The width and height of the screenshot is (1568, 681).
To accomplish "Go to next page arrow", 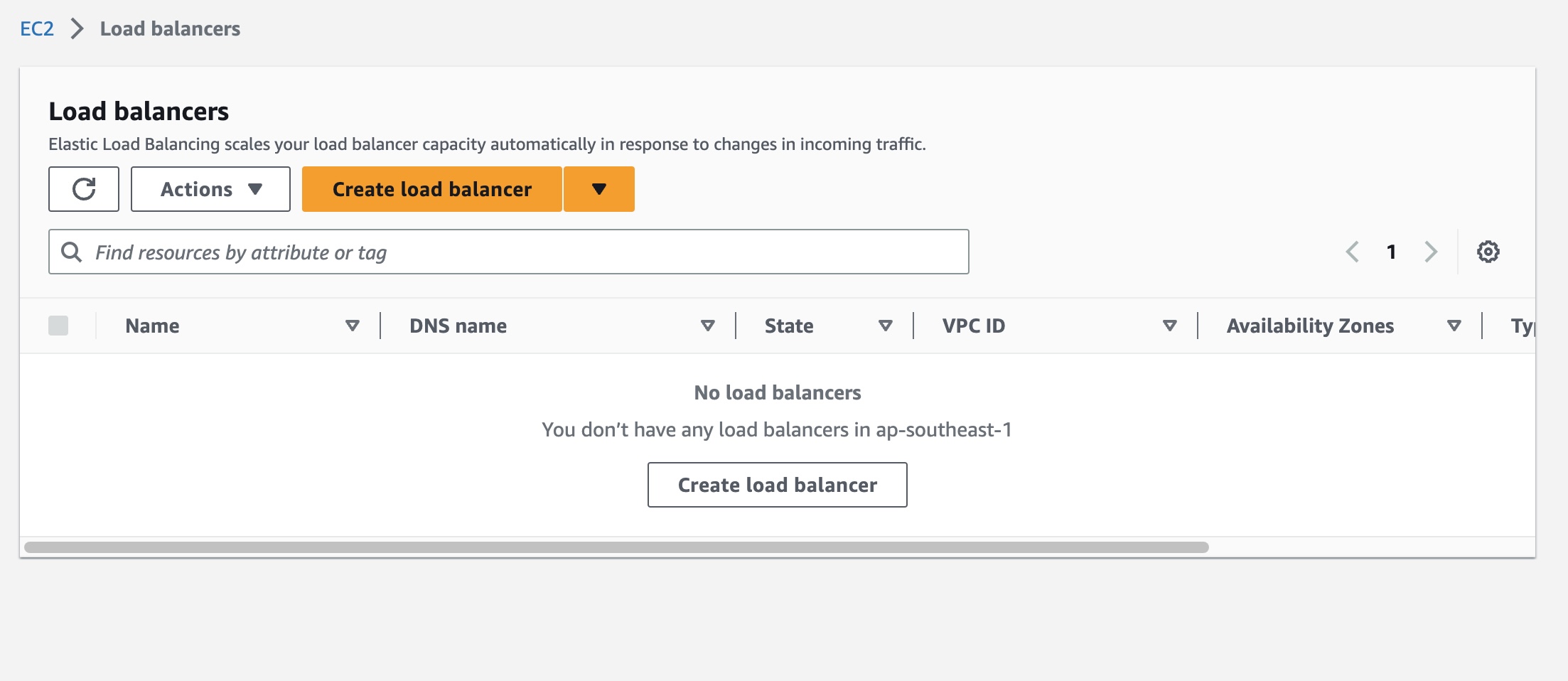I will [1431, 252].
